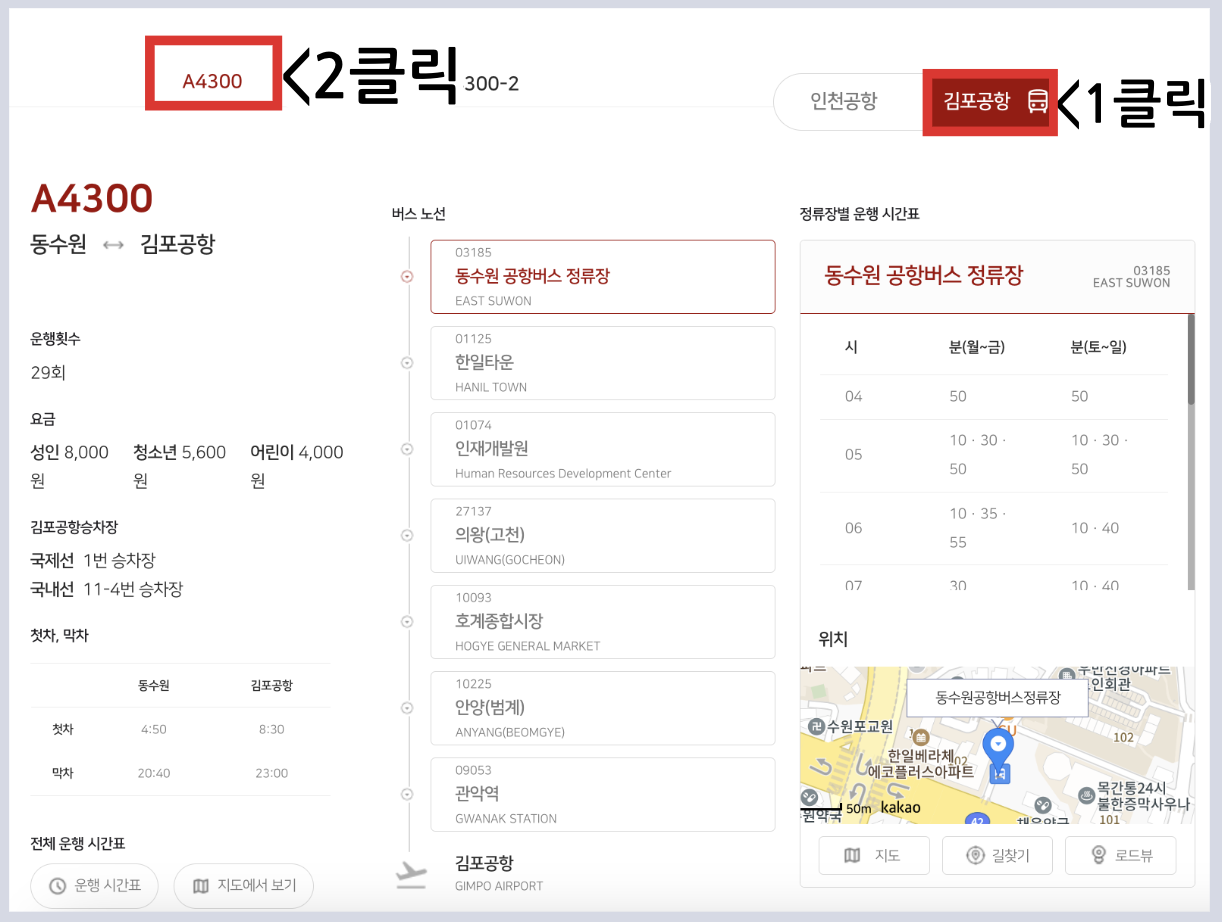The image size is (1222, 922).
Task: Click the clock icon on 운행 시간표 button
Action: (x=57, y=886)
